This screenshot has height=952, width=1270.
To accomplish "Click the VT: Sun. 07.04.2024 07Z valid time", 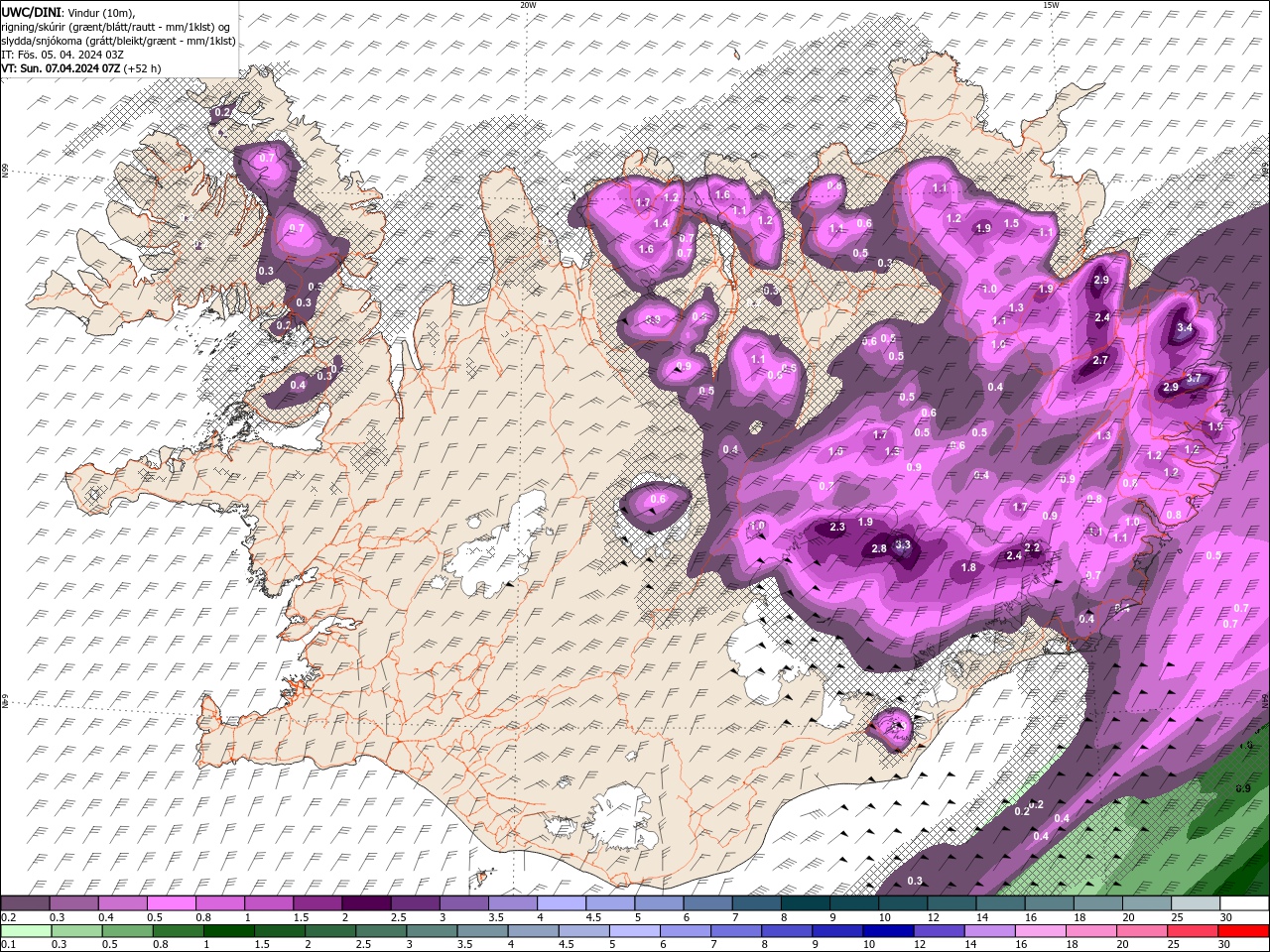I will click(x=61, y=68).
